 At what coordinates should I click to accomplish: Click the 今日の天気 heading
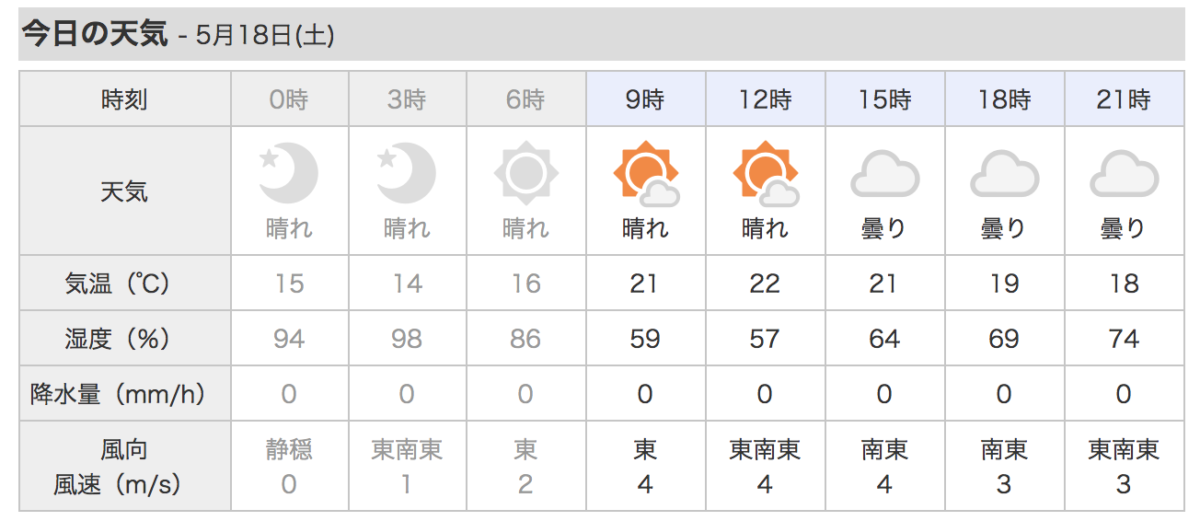coord(94,33)
